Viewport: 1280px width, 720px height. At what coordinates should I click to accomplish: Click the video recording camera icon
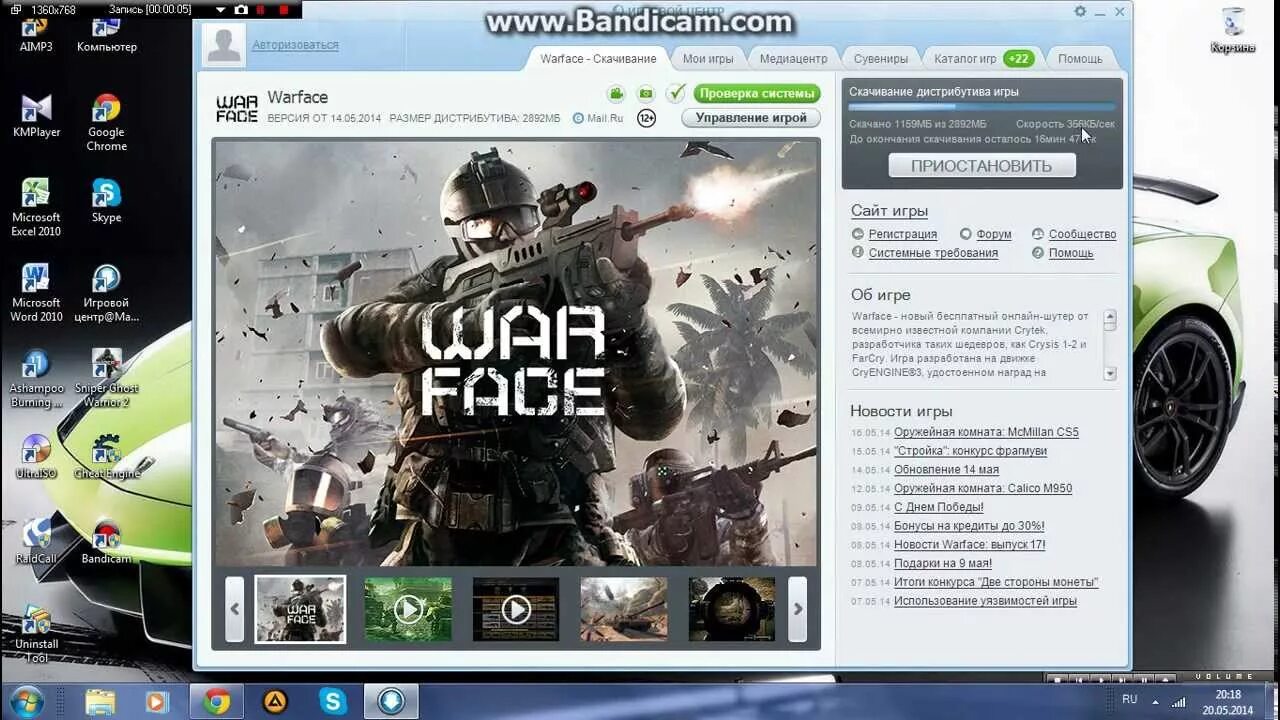[x=616, y=93]
